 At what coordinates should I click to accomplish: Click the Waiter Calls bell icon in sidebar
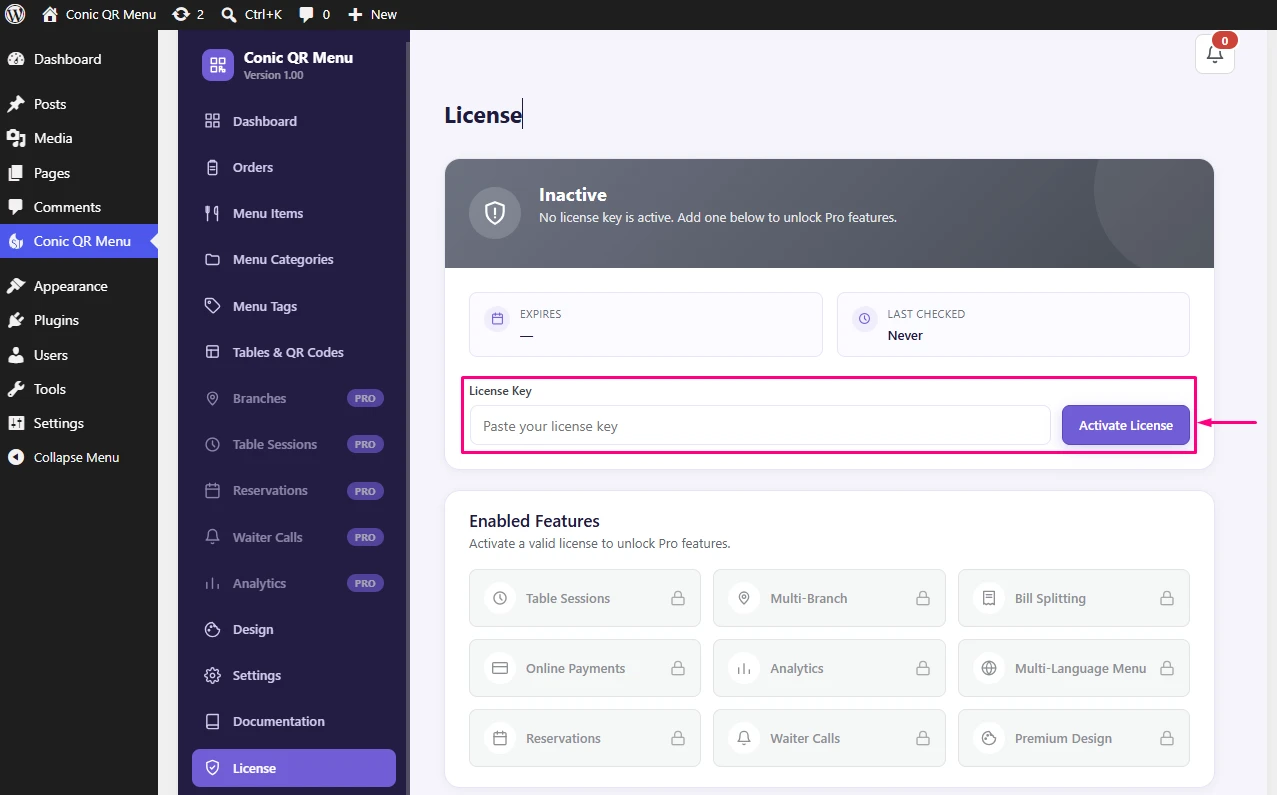(212, 537)
